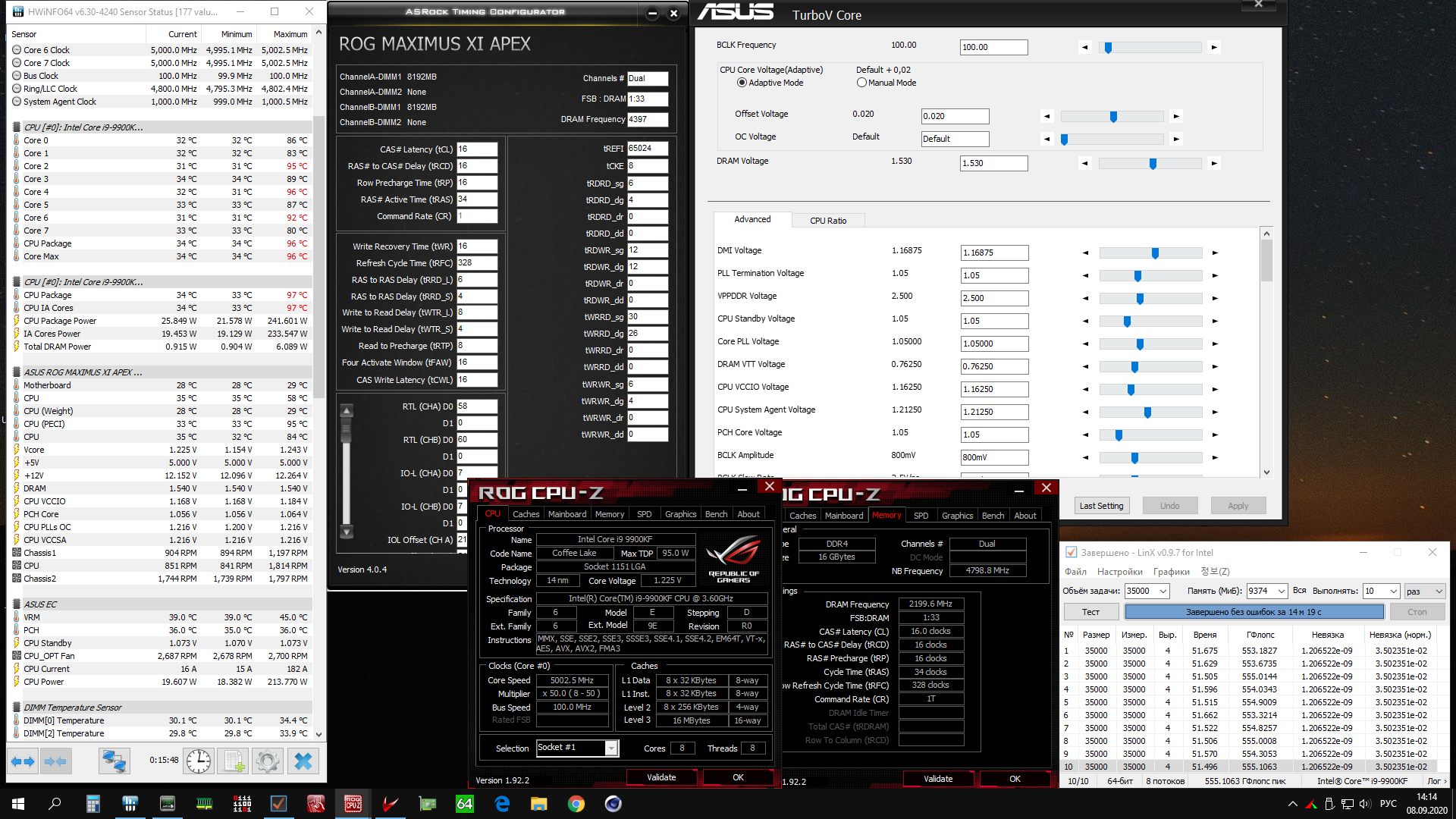
Task: Open the LinX problem size dropdown
Action: 1163,591
